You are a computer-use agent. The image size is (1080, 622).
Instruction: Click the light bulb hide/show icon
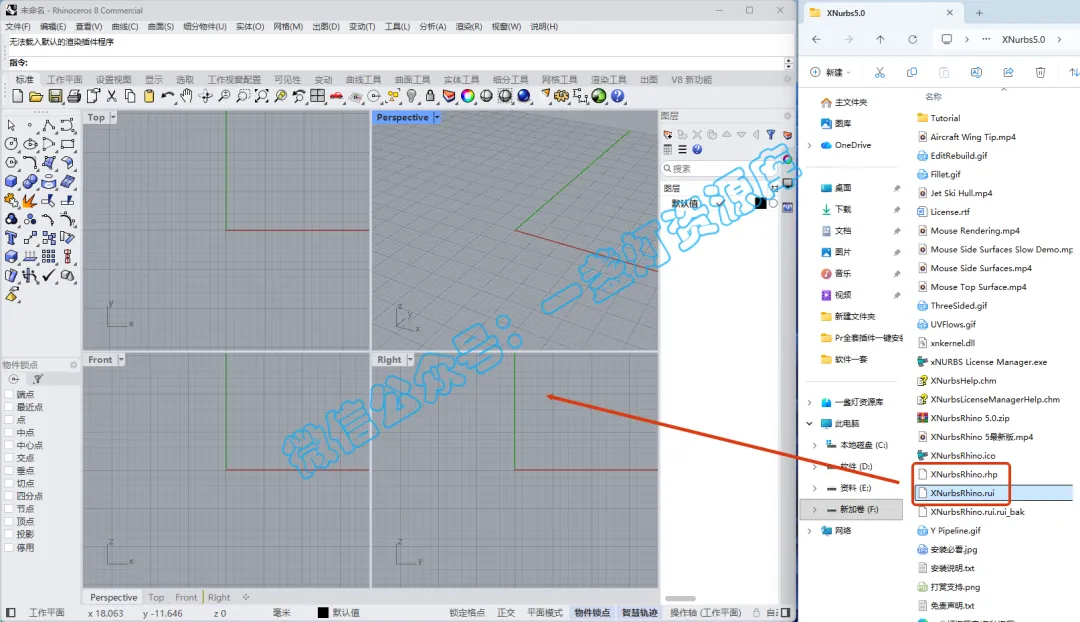coord(411,96)
